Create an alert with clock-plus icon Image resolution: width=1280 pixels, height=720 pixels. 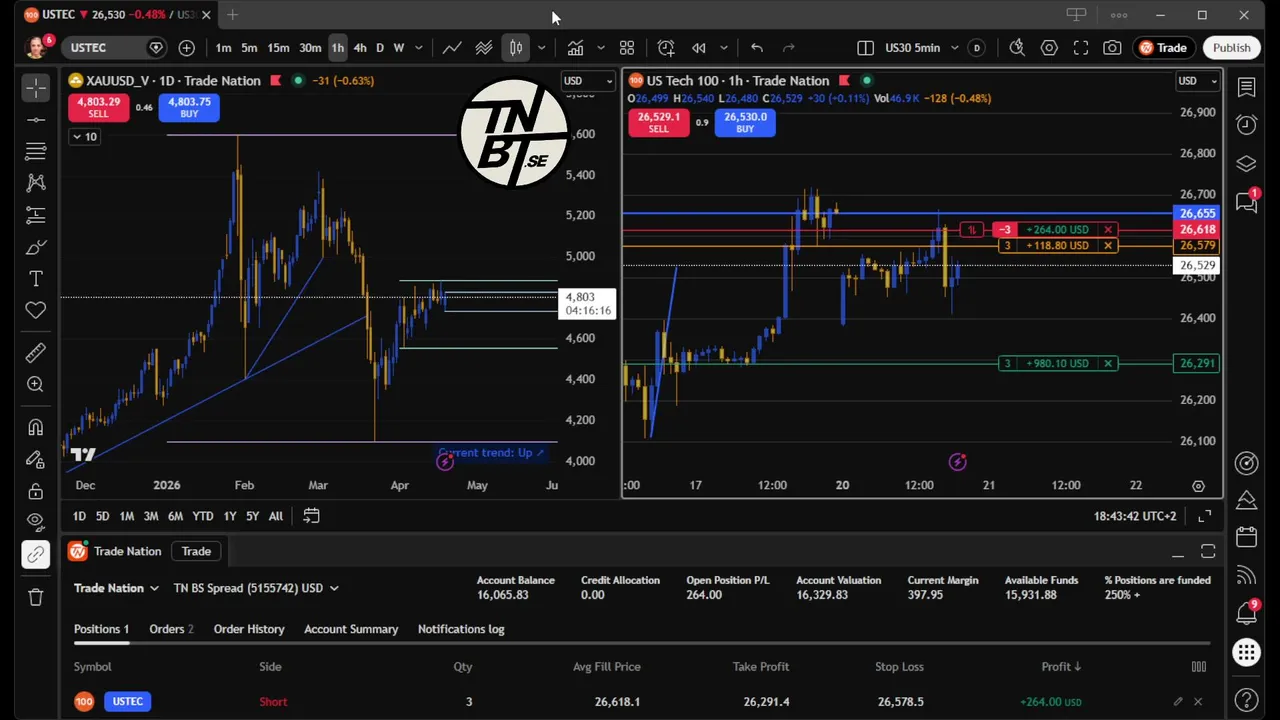pos(666,48)
